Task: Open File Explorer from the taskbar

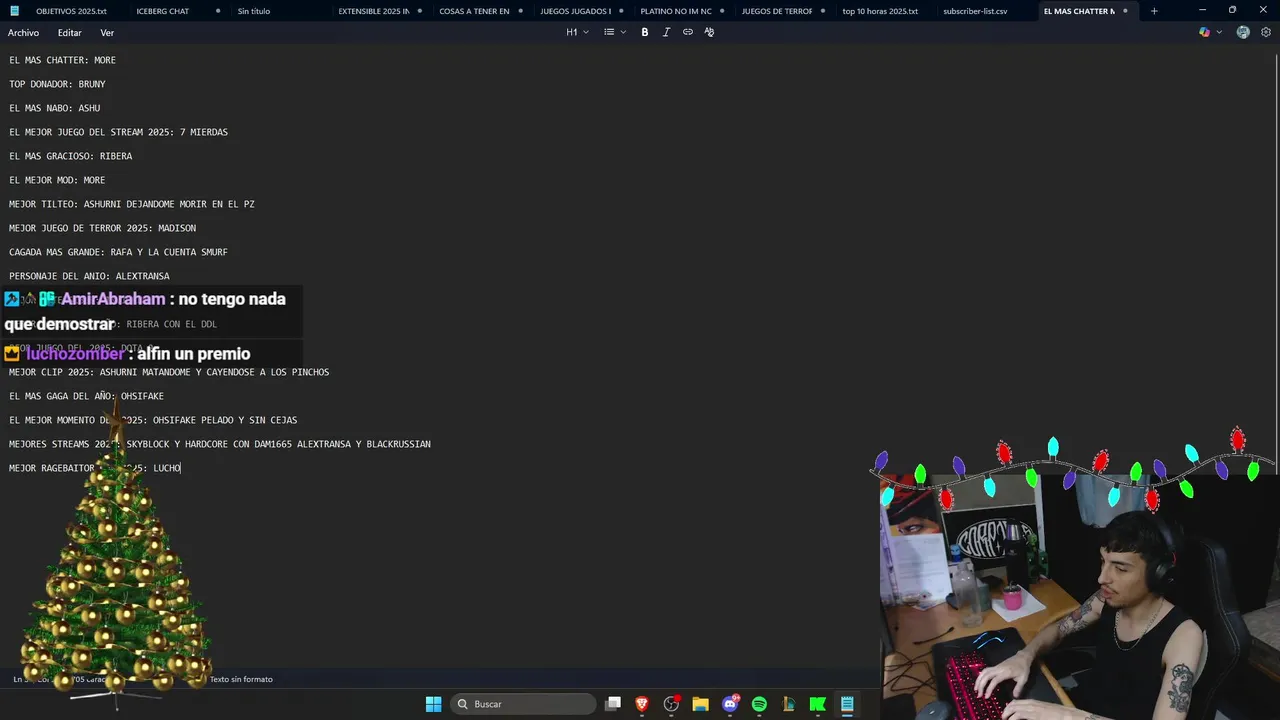Action: 700,704
